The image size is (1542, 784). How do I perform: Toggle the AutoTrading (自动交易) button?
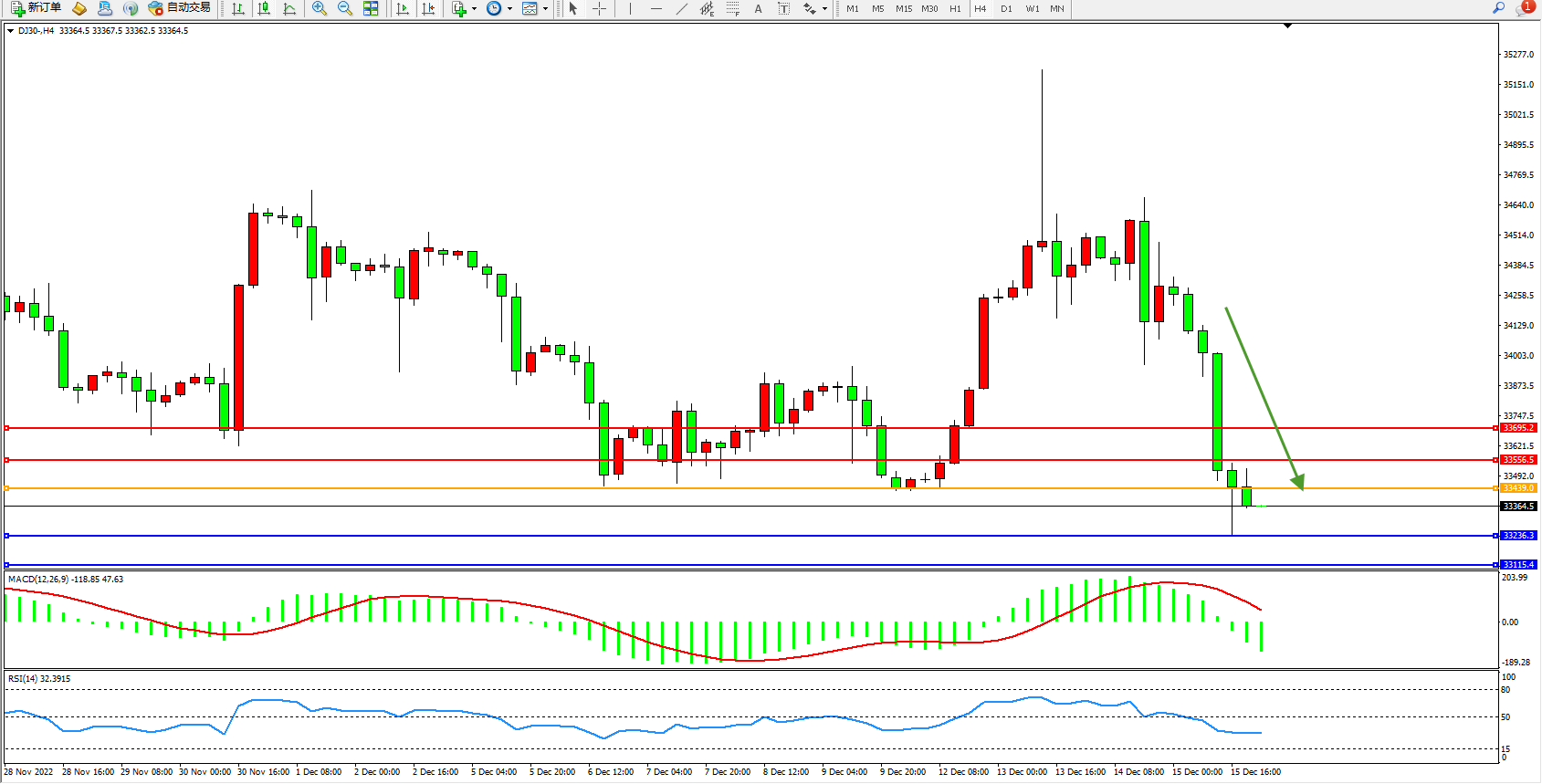[180, 8]
